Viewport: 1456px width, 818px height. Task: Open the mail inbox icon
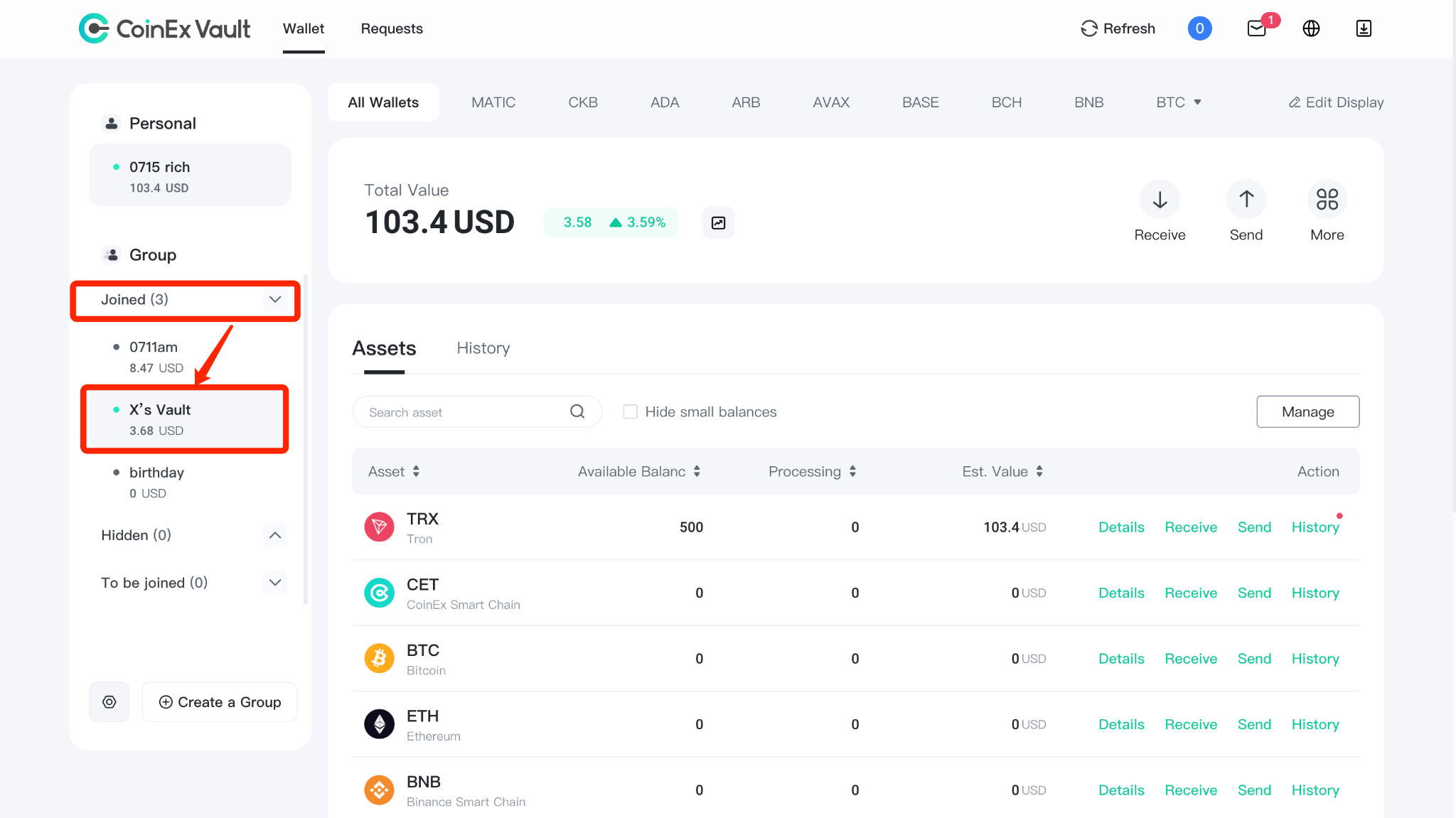click(1257, 28)
